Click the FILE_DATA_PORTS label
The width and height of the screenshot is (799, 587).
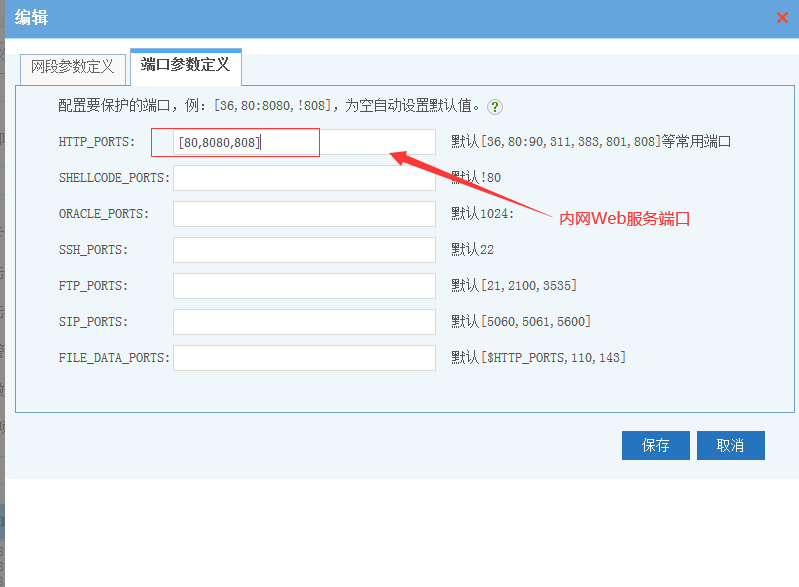(x=114, y=358)
